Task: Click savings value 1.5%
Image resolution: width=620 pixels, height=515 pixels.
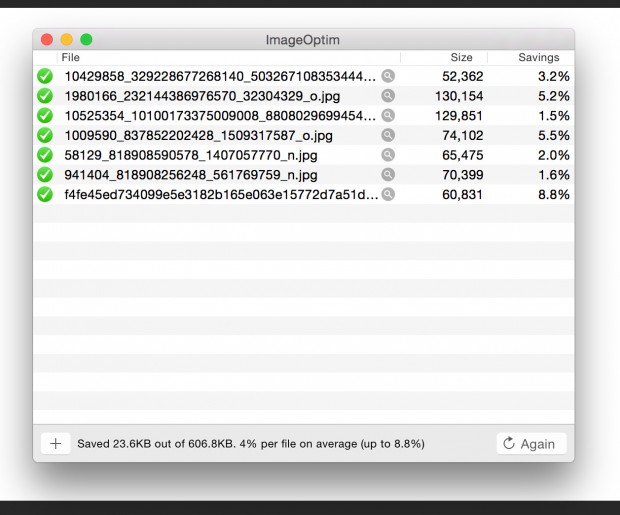Action: (554, 115)
